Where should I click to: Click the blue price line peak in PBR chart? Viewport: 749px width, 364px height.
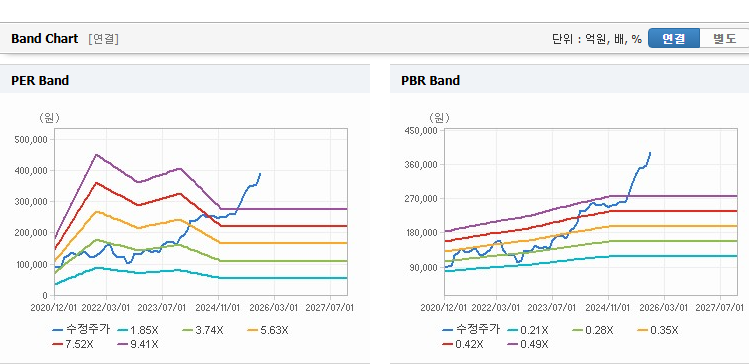(x=650, y=153)
